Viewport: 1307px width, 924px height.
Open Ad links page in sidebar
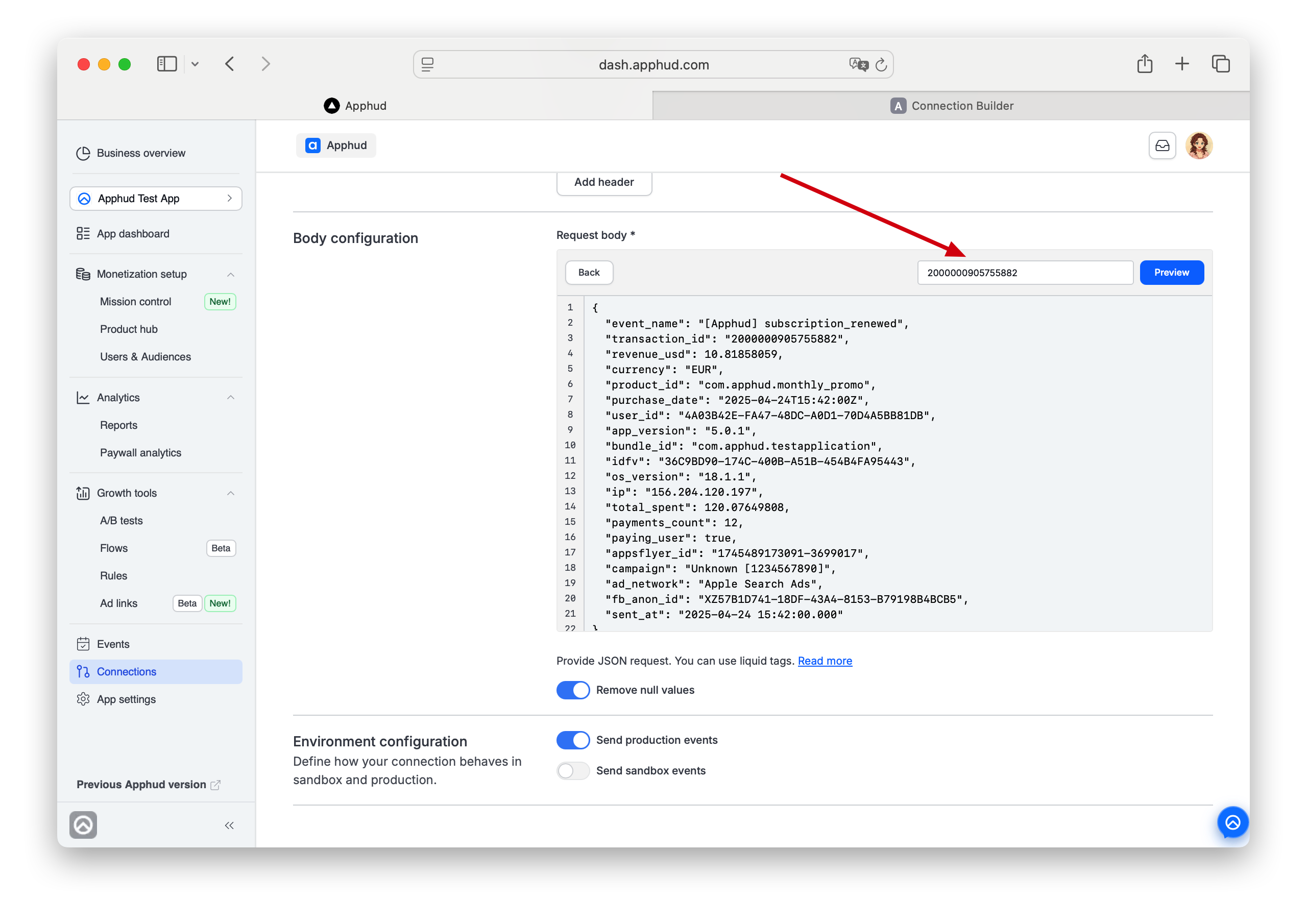118,603
